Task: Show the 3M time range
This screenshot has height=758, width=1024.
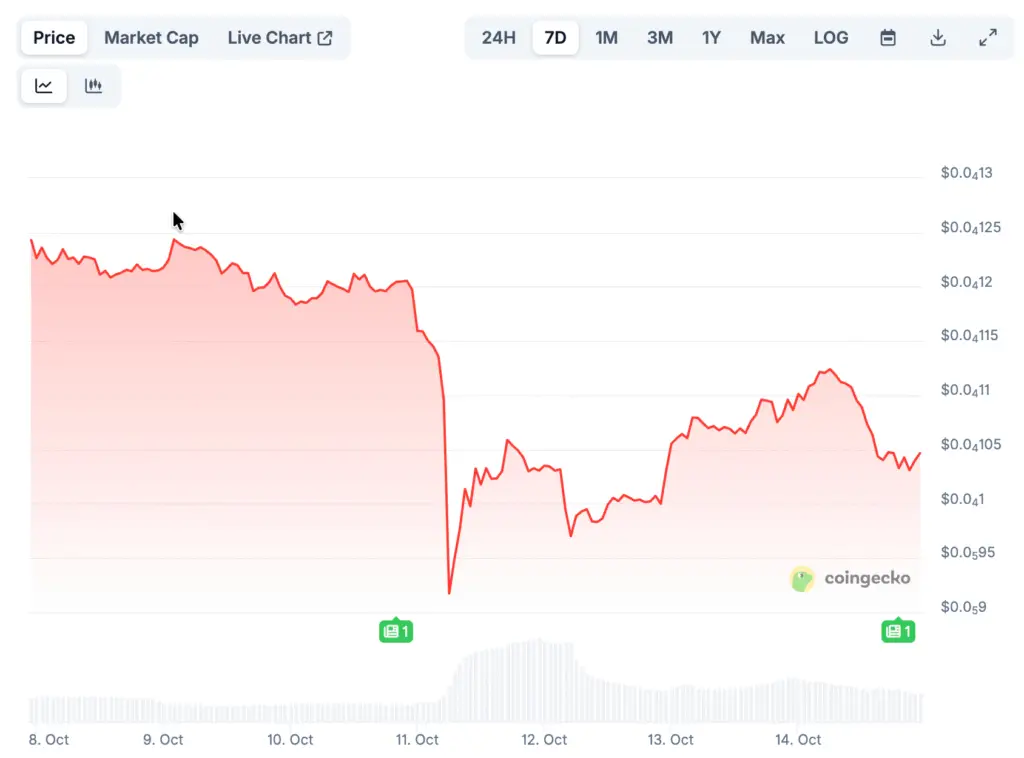Action: click(659, 38)
